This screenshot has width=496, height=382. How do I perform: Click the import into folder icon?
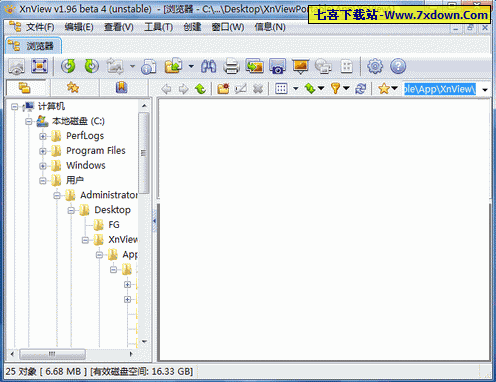pyautogui.click(x=173, y=66)
